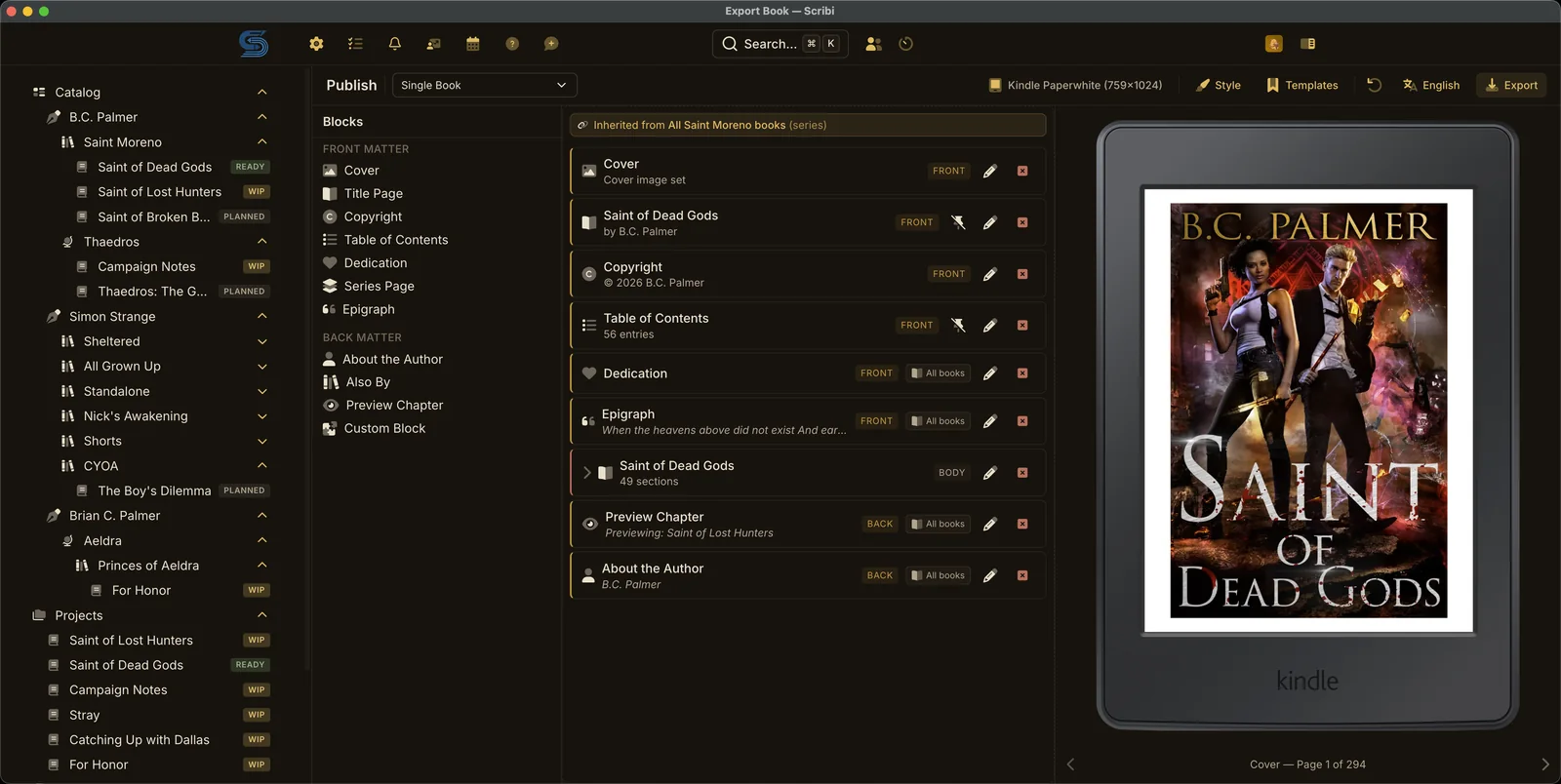Collapse the CYOA series
The width and height of the screenshot is (1561, 784).
pyautogui.click(x=261, y=466)
